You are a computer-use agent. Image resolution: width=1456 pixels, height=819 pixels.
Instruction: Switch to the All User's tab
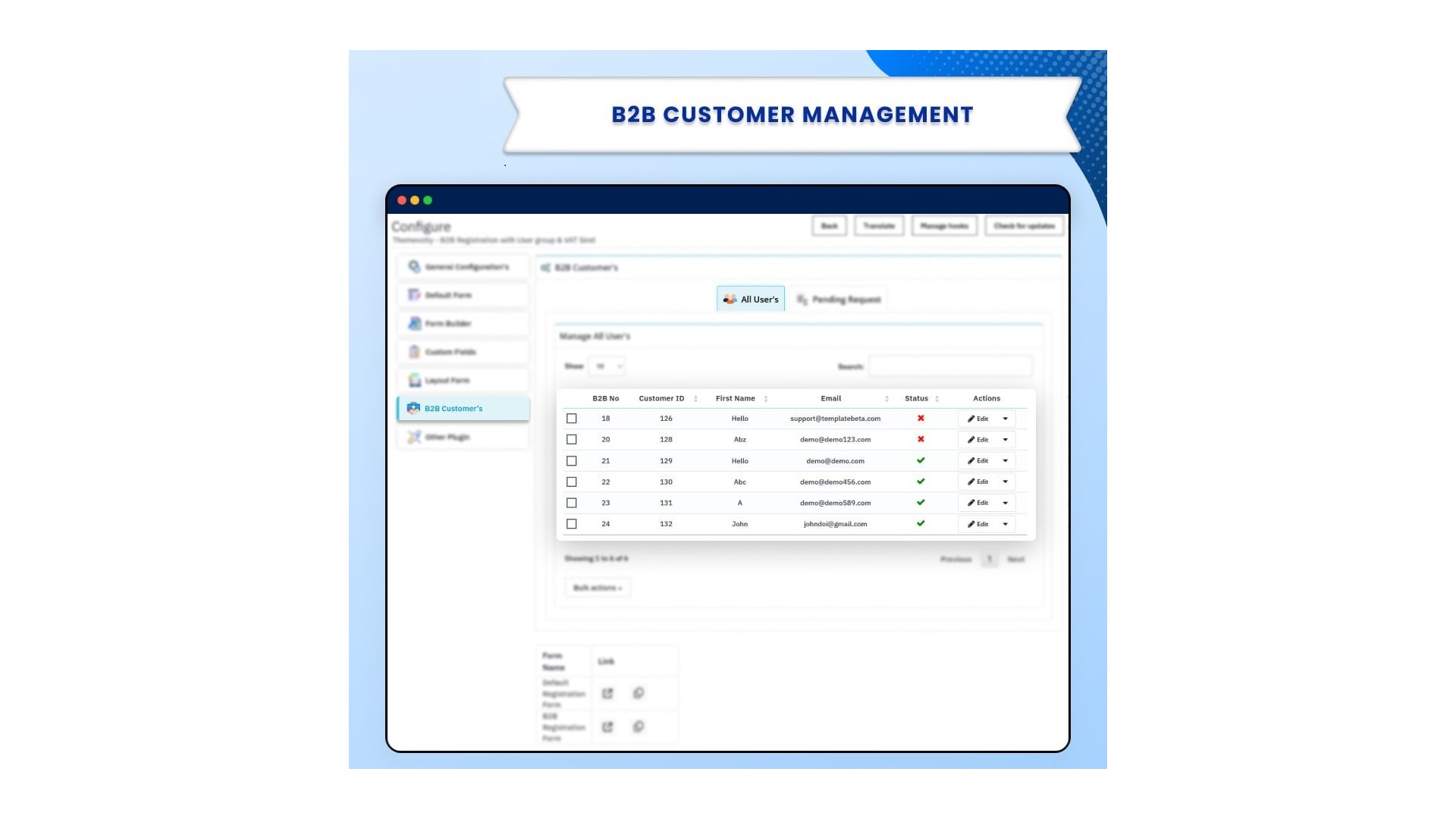[751, 300]
